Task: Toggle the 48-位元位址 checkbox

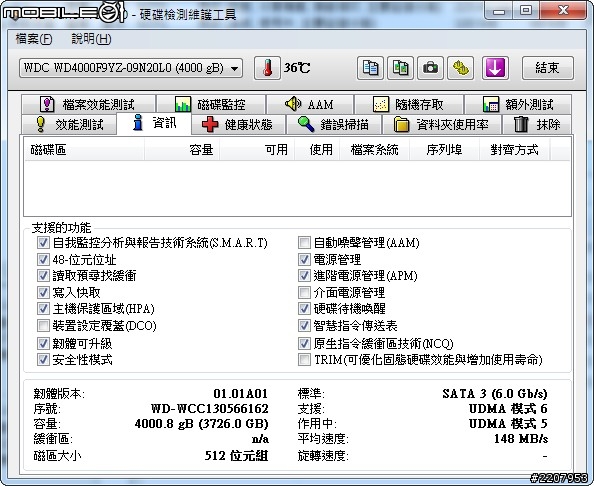Action: 43,259
